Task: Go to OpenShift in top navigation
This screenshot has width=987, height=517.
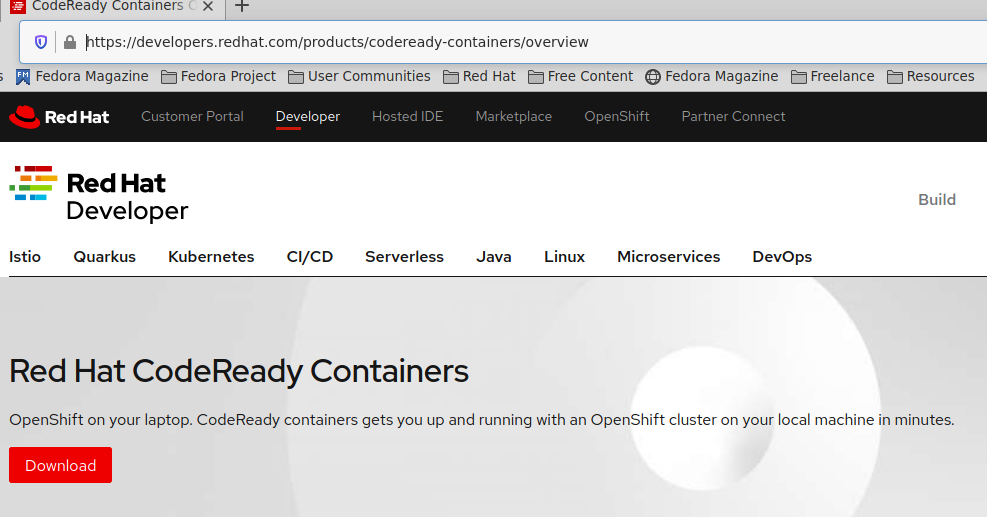Action: (616, 116)
